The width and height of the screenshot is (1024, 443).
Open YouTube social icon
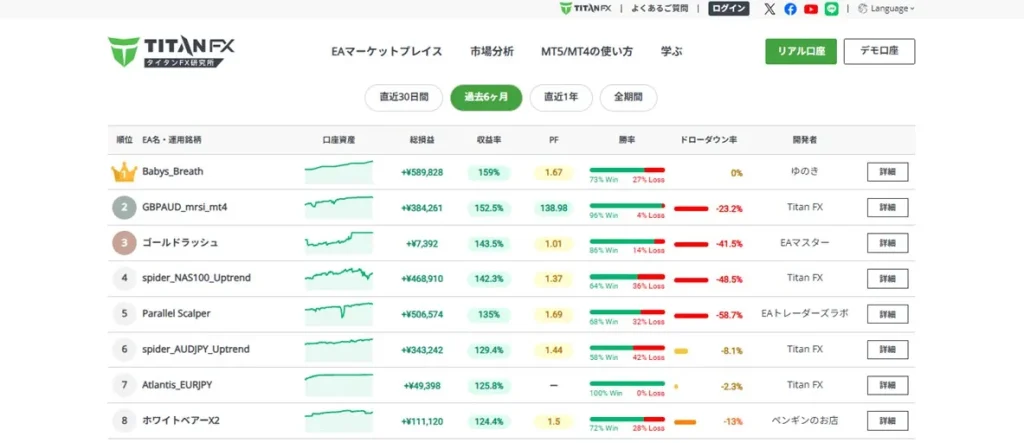click(810, 8)
